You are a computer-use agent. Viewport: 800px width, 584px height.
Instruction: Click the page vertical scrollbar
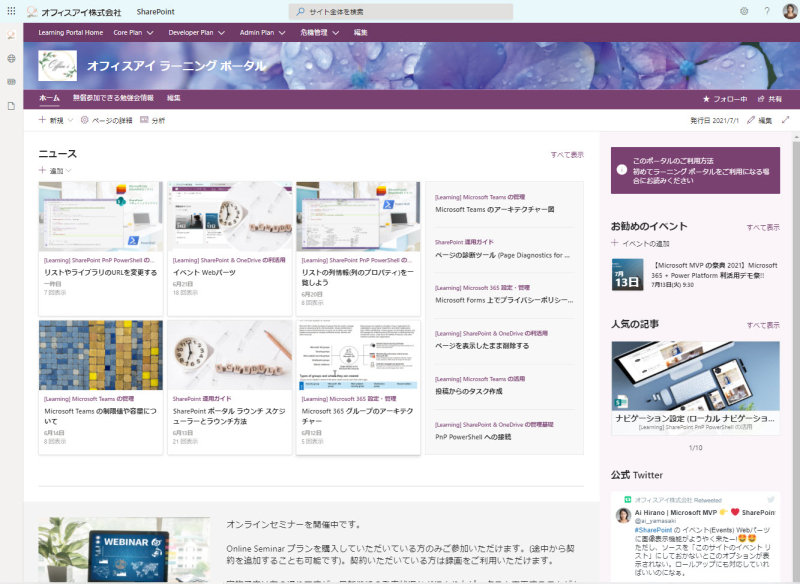pos(796,357)
